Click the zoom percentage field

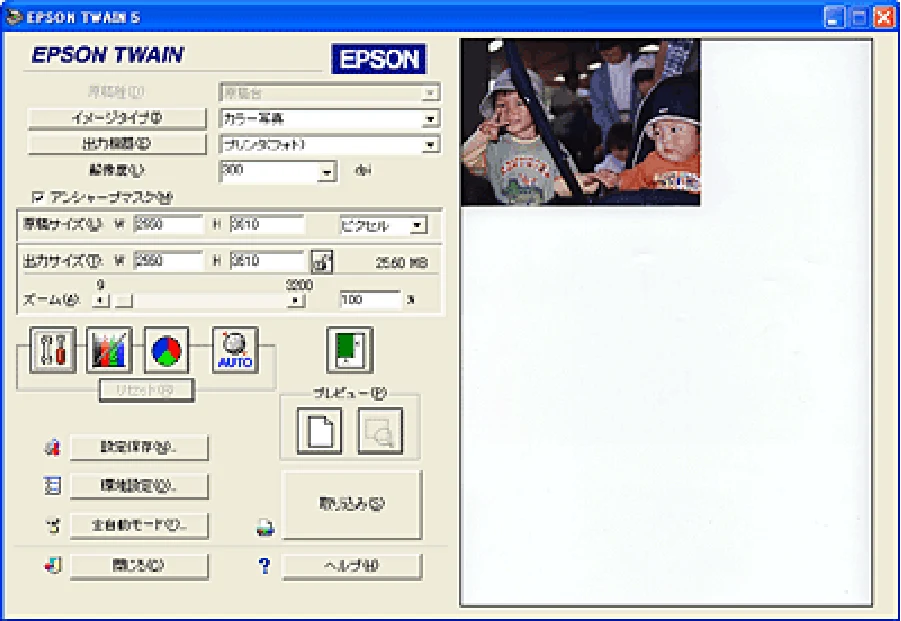click(x=370, y=300)
